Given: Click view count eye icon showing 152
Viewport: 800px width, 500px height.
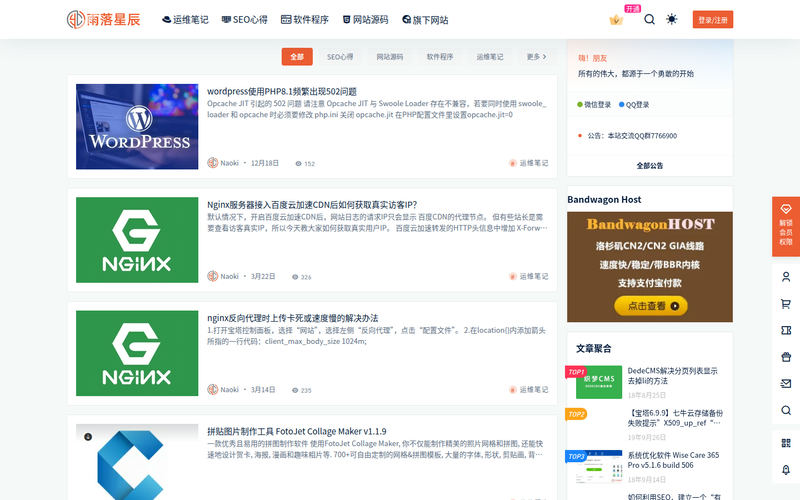Looking at the screenshot, I should (x=298, y=163).
